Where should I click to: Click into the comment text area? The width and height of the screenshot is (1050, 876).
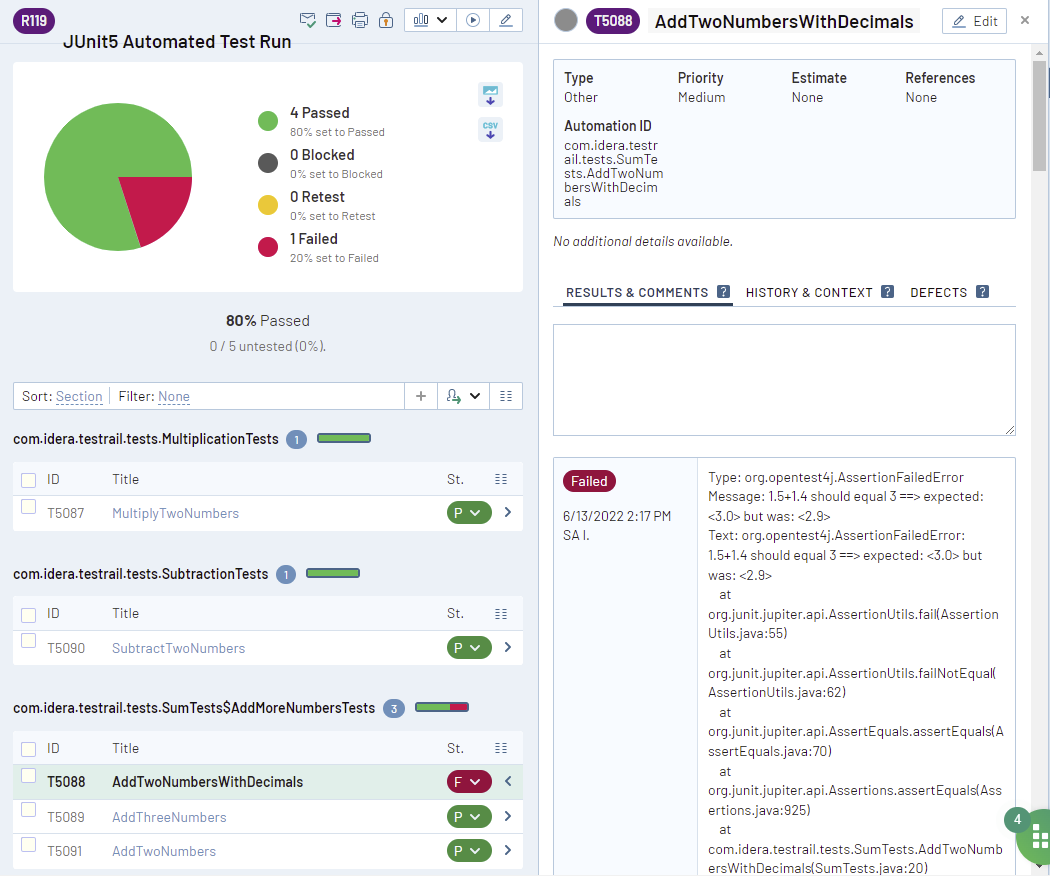click(x=784, y=379)
